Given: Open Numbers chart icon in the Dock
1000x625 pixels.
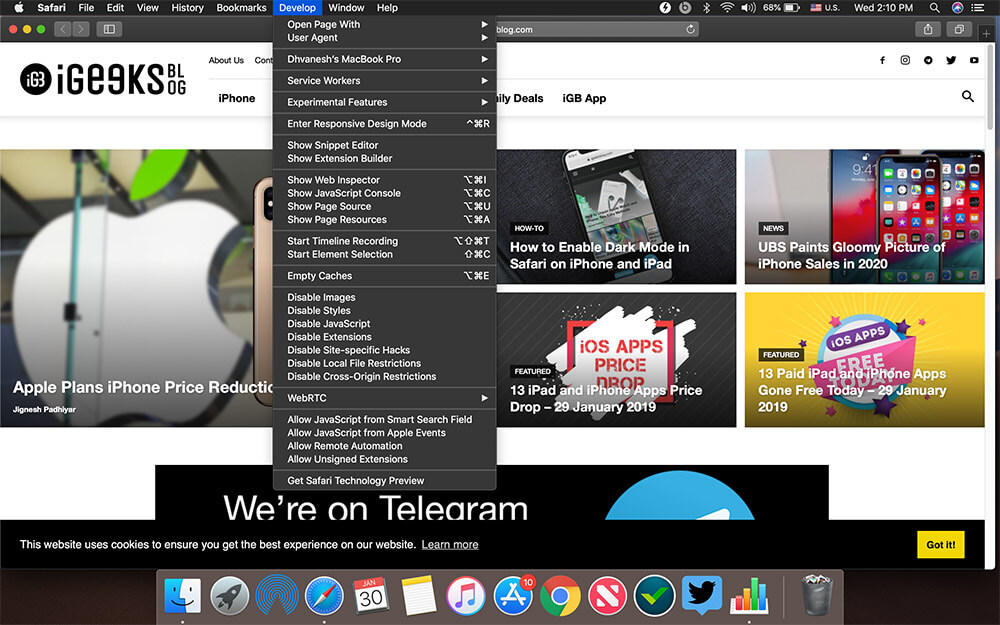Looking at the screenshot, I should click(x=749, y=596).
